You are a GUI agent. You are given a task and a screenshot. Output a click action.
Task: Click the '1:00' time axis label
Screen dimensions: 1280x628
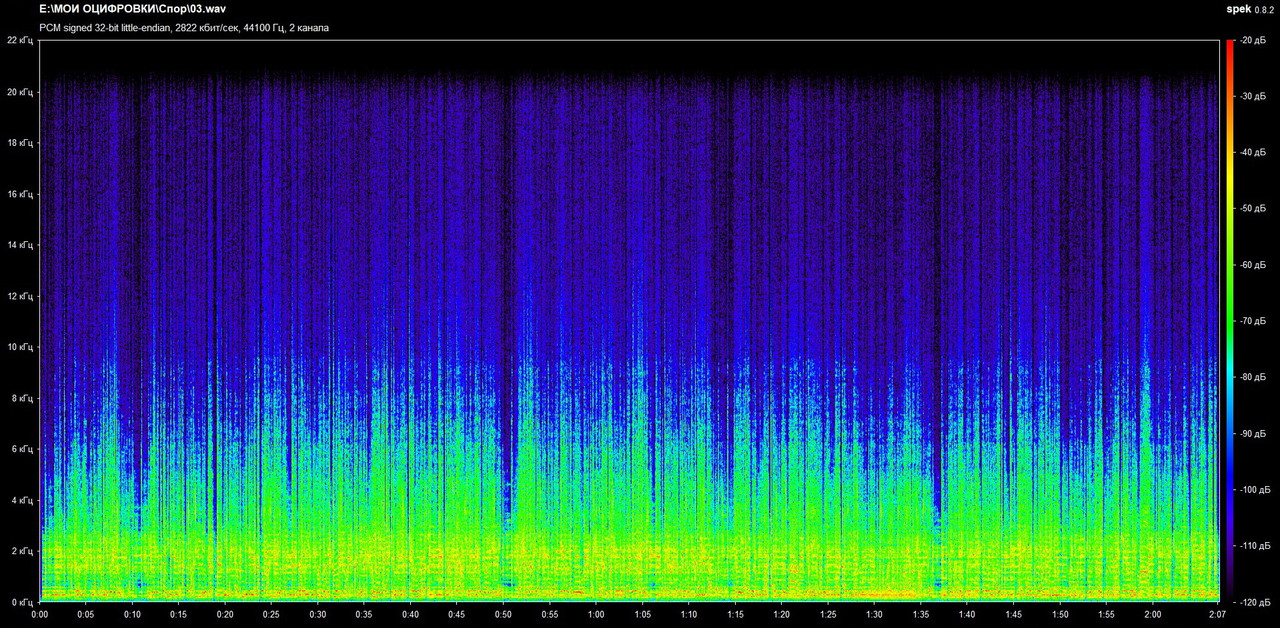[597, 615]
